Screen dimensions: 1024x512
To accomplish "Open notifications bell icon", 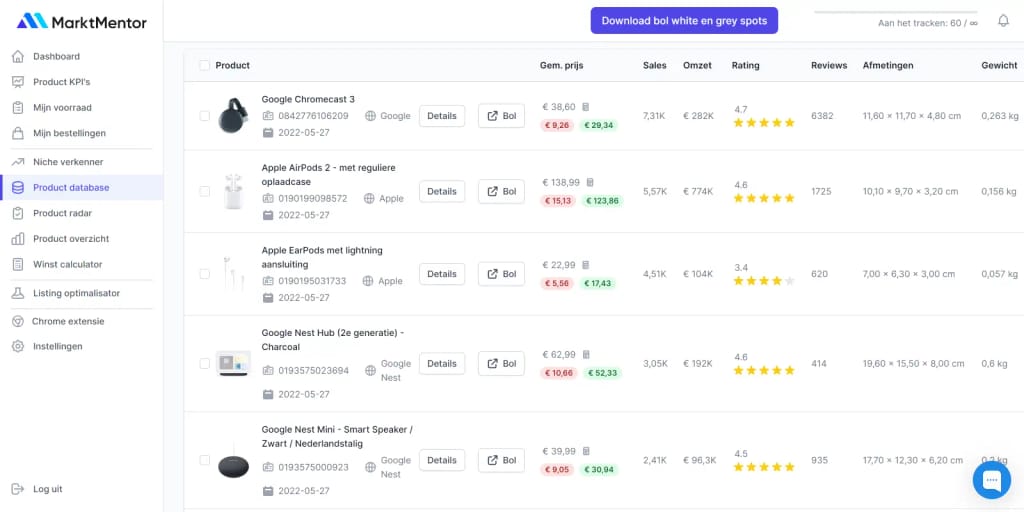I will point(1004,21).
